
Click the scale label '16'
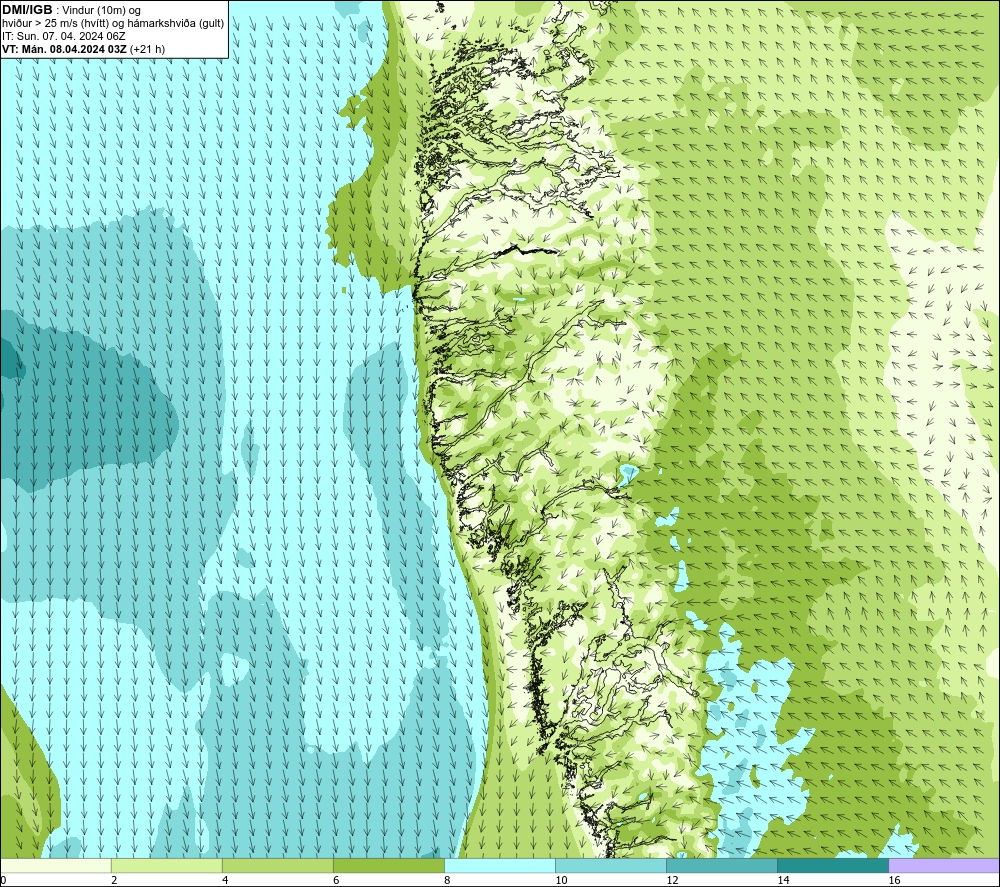pos(894,880)
